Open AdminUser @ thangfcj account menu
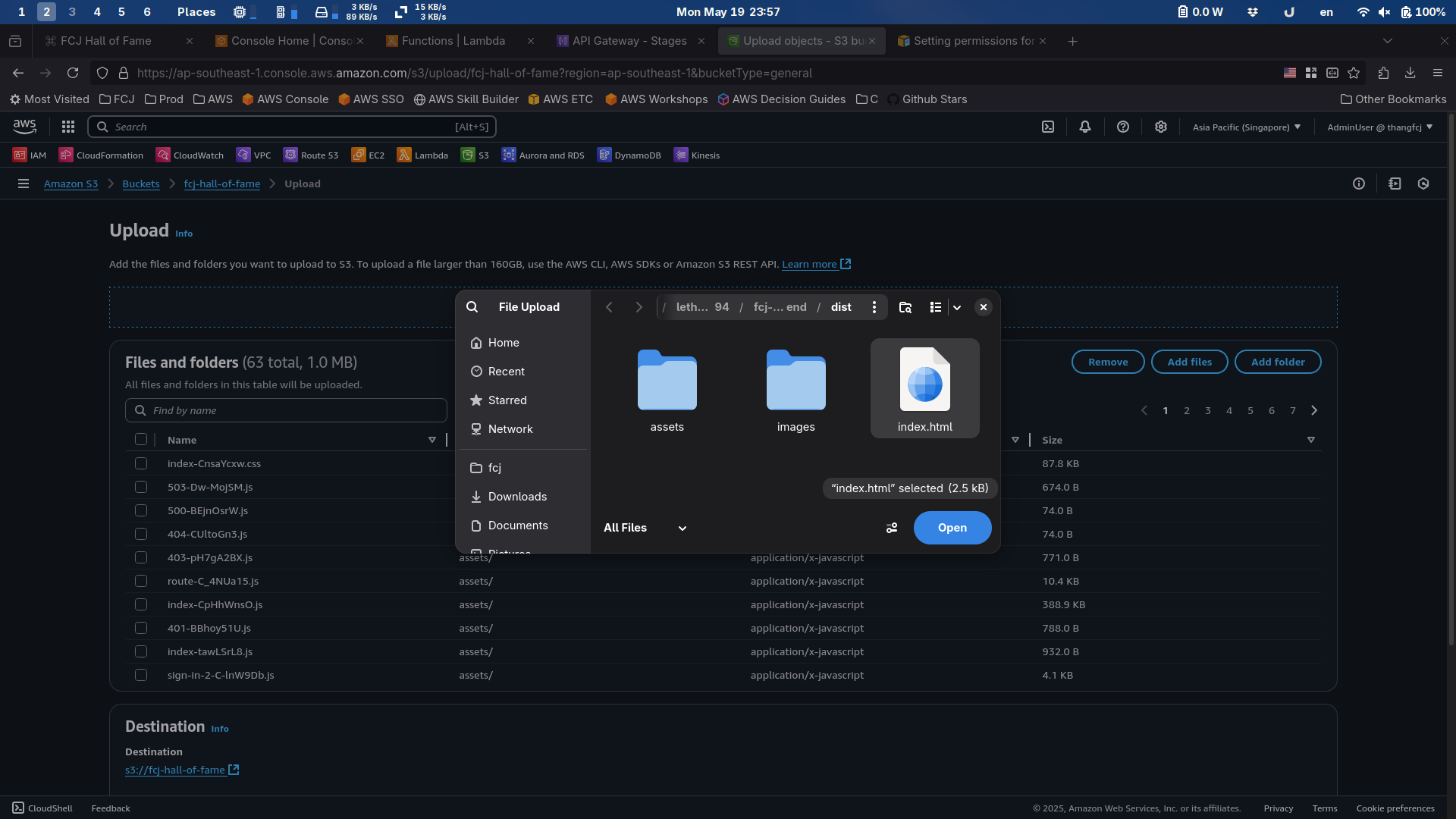 [x=1379, y=127]
